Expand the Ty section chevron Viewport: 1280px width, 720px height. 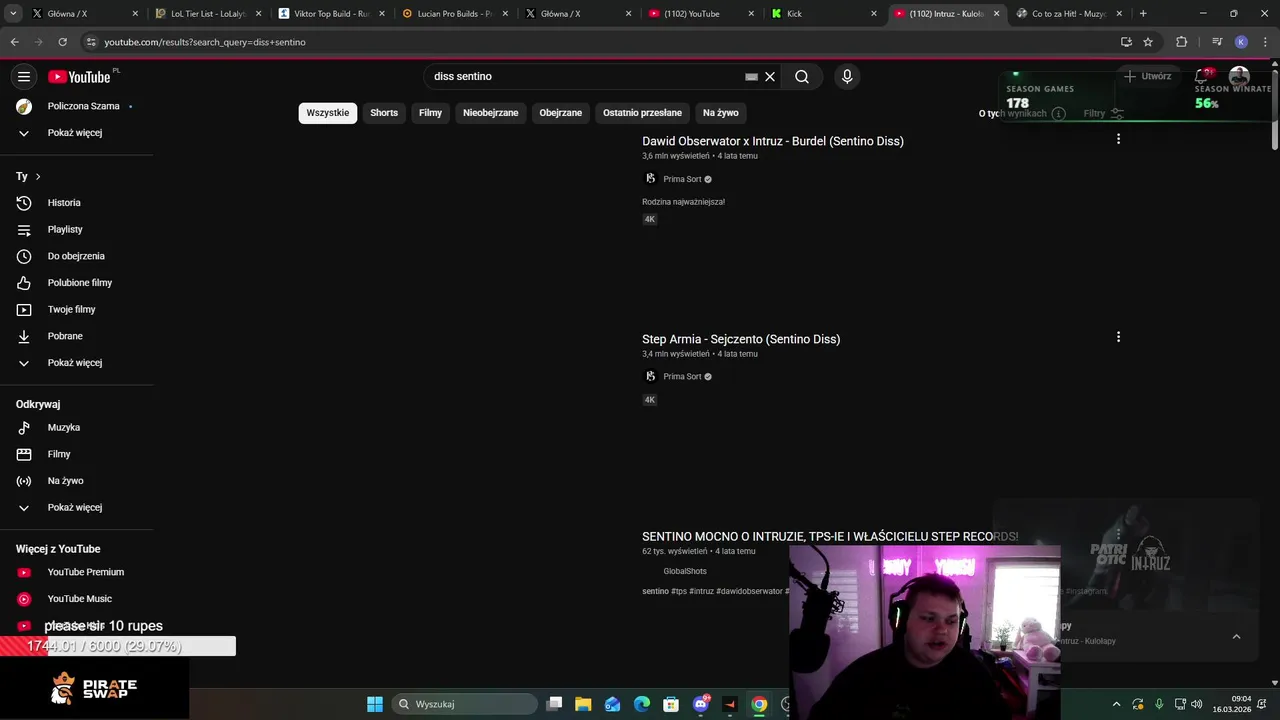38,177
